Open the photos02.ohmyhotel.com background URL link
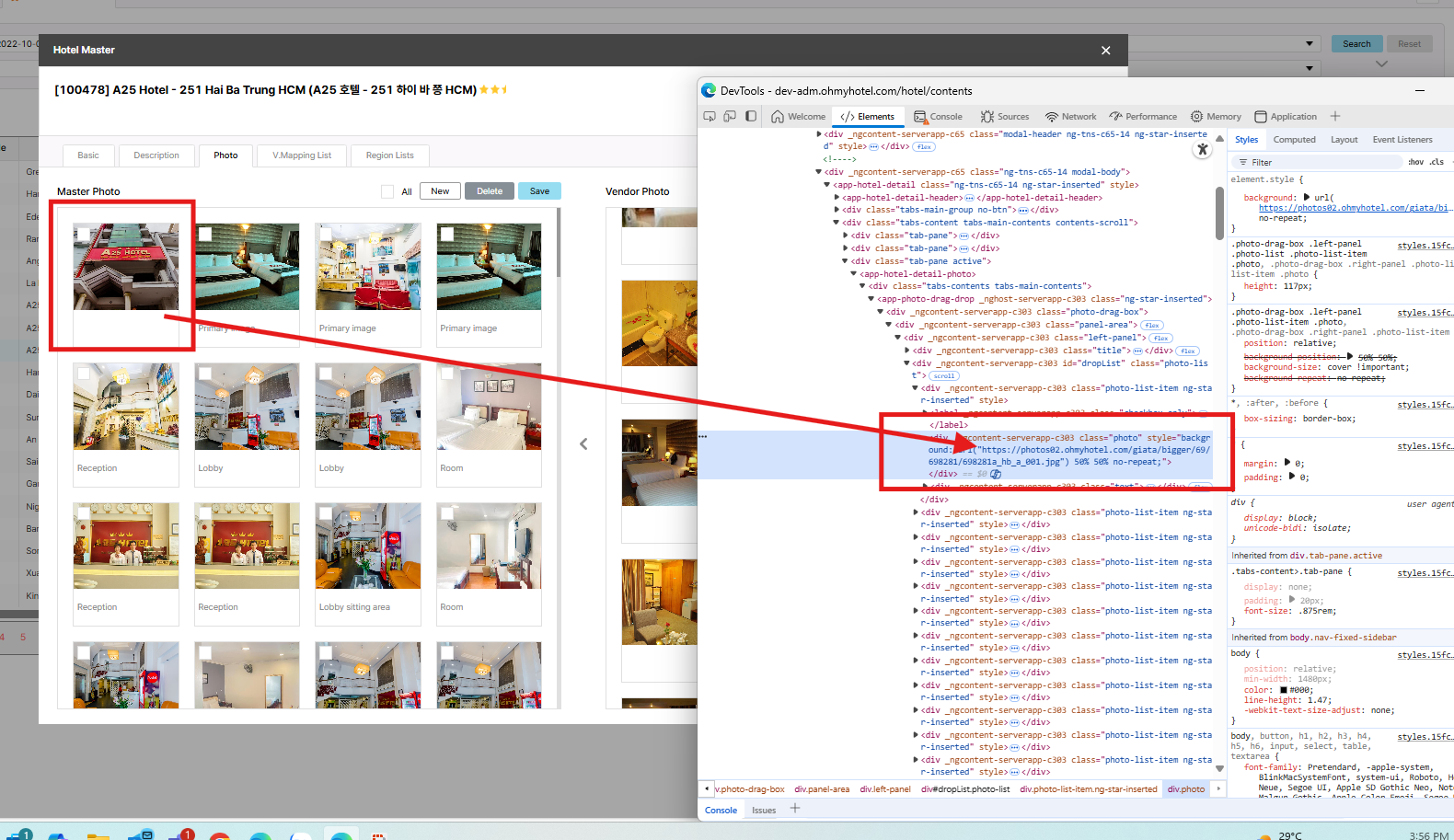 point(1356,208)
